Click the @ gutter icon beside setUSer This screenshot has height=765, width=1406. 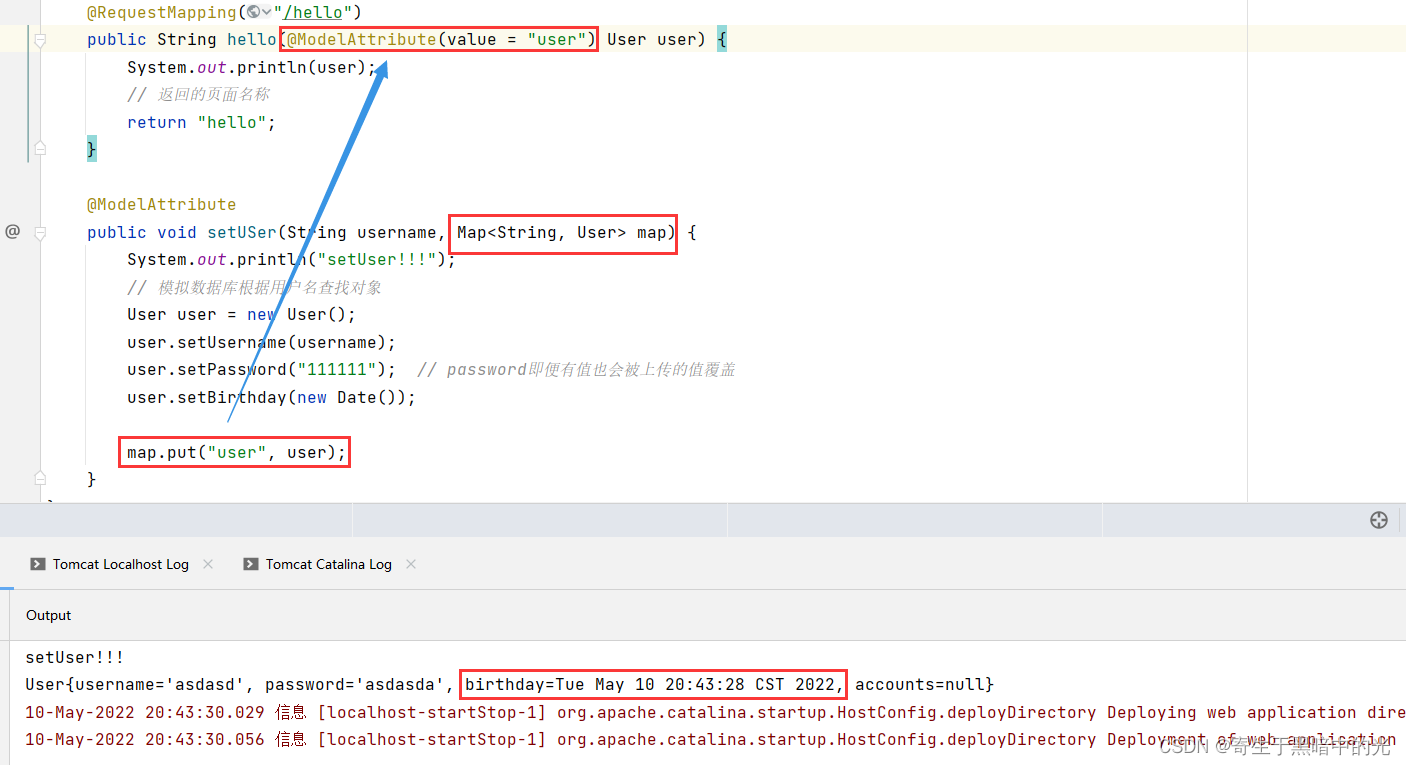tap(12, 232)
